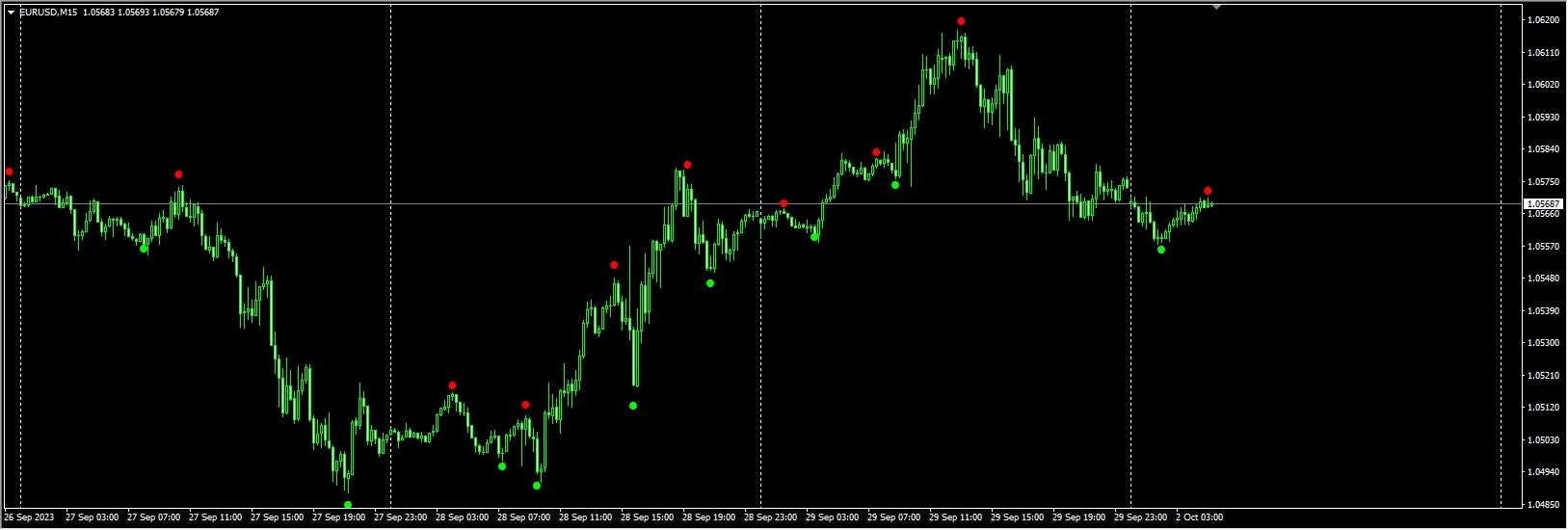Click the 28 Sep 03:00 time label
1568x530 pixels.
pyautogui.click(x=462, y=518)
